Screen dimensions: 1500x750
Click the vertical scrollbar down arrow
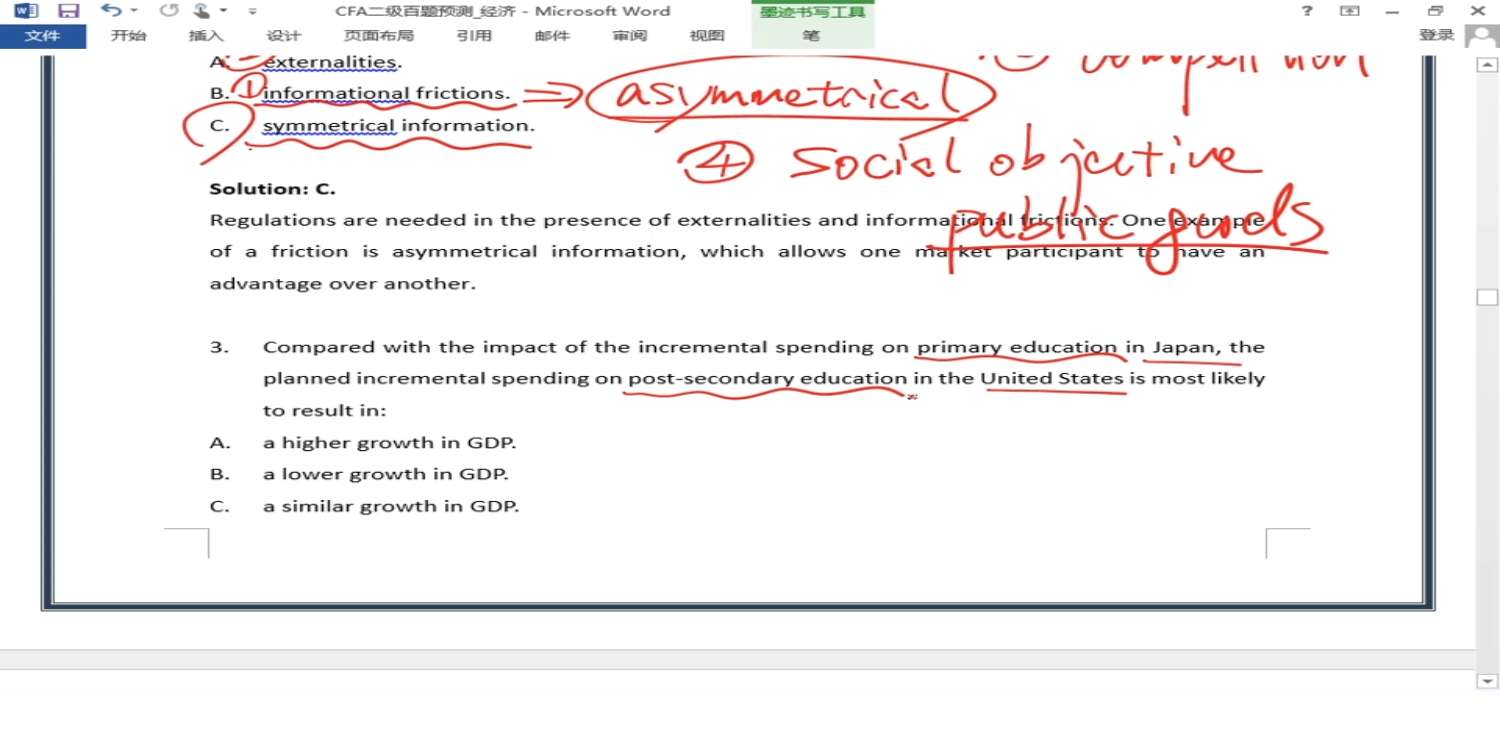tap(1487, 681)
